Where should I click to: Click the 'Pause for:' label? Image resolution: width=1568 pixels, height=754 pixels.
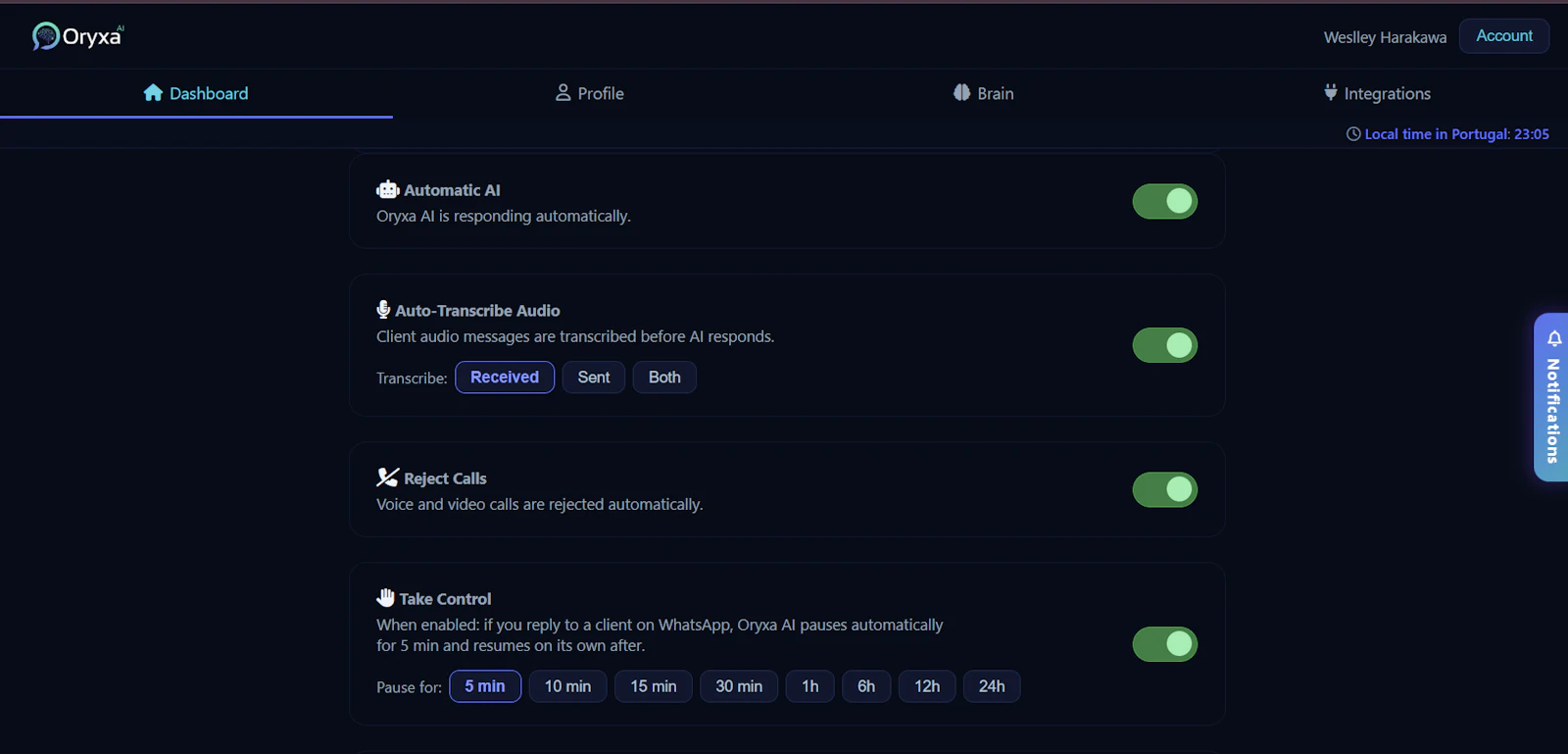click(409, 687)
